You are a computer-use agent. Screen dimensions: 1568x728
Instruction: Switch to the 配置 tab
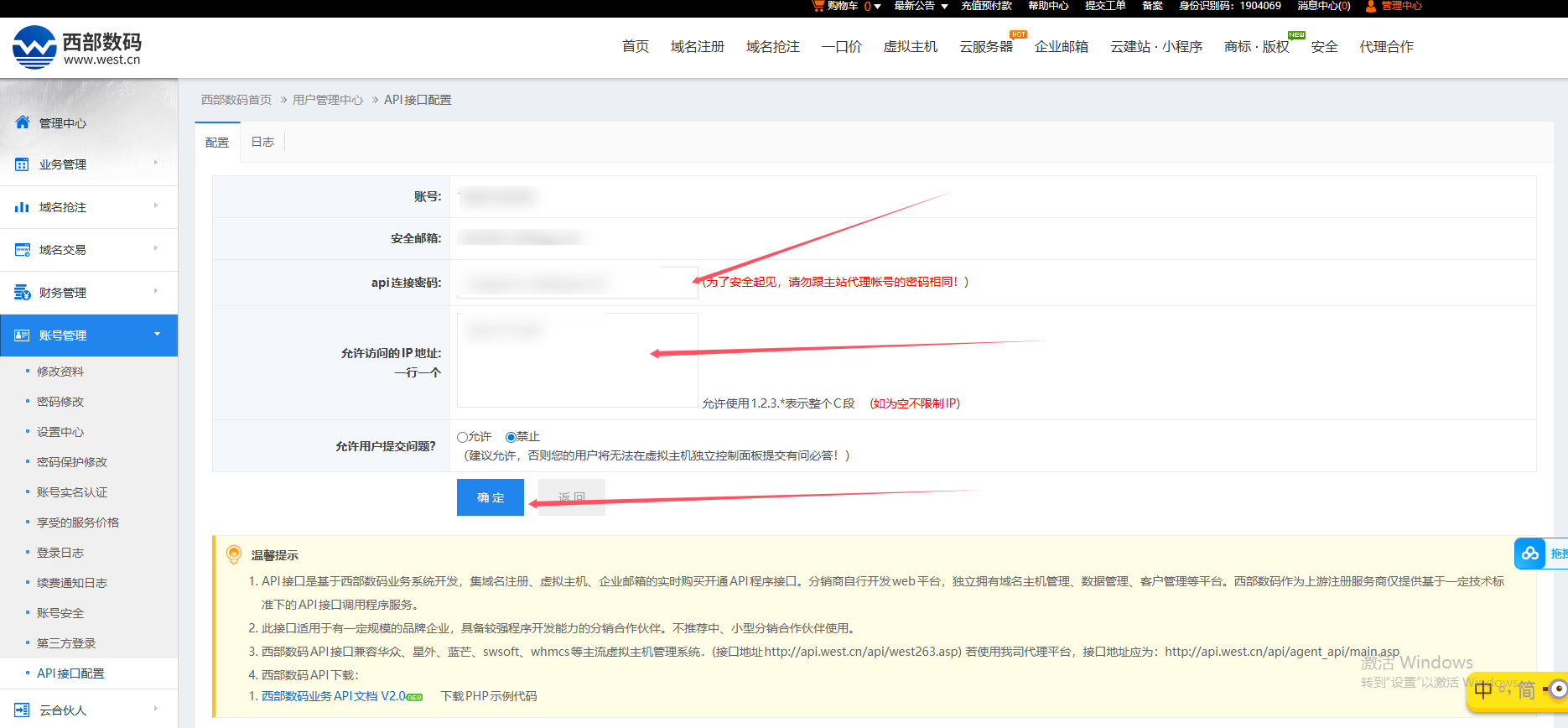[217, 143]
